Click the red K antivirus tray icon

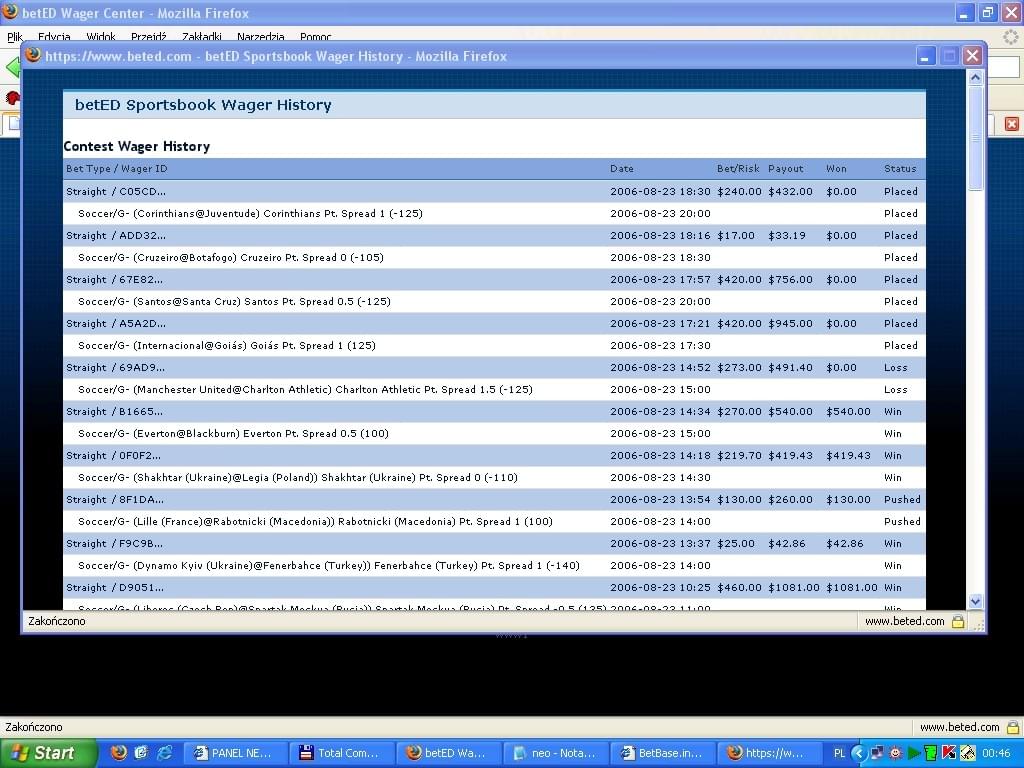coord(949,753)
